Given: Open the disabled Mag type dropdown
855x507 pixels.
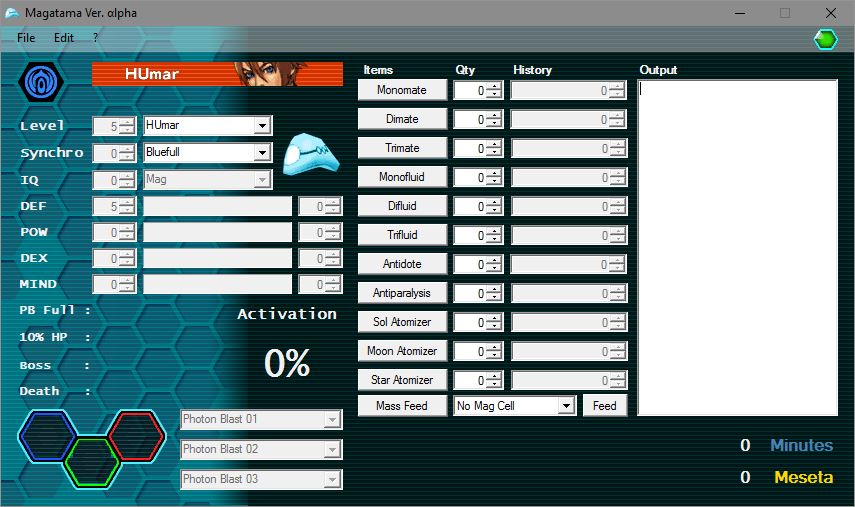Looking at the screenshot, I should (208, 179).
